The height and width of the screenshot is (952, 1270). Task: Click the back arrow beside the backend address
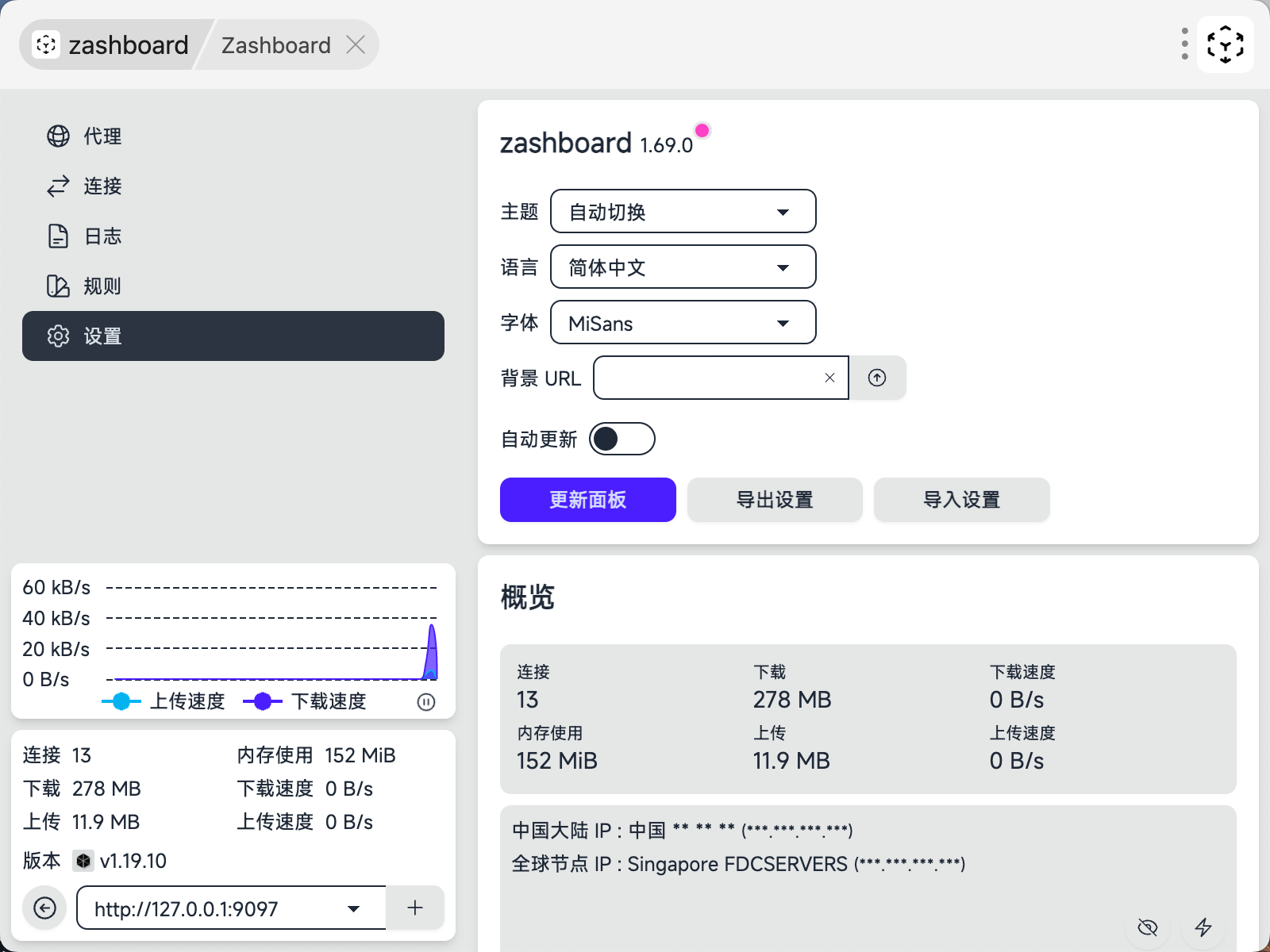[45, 908]
